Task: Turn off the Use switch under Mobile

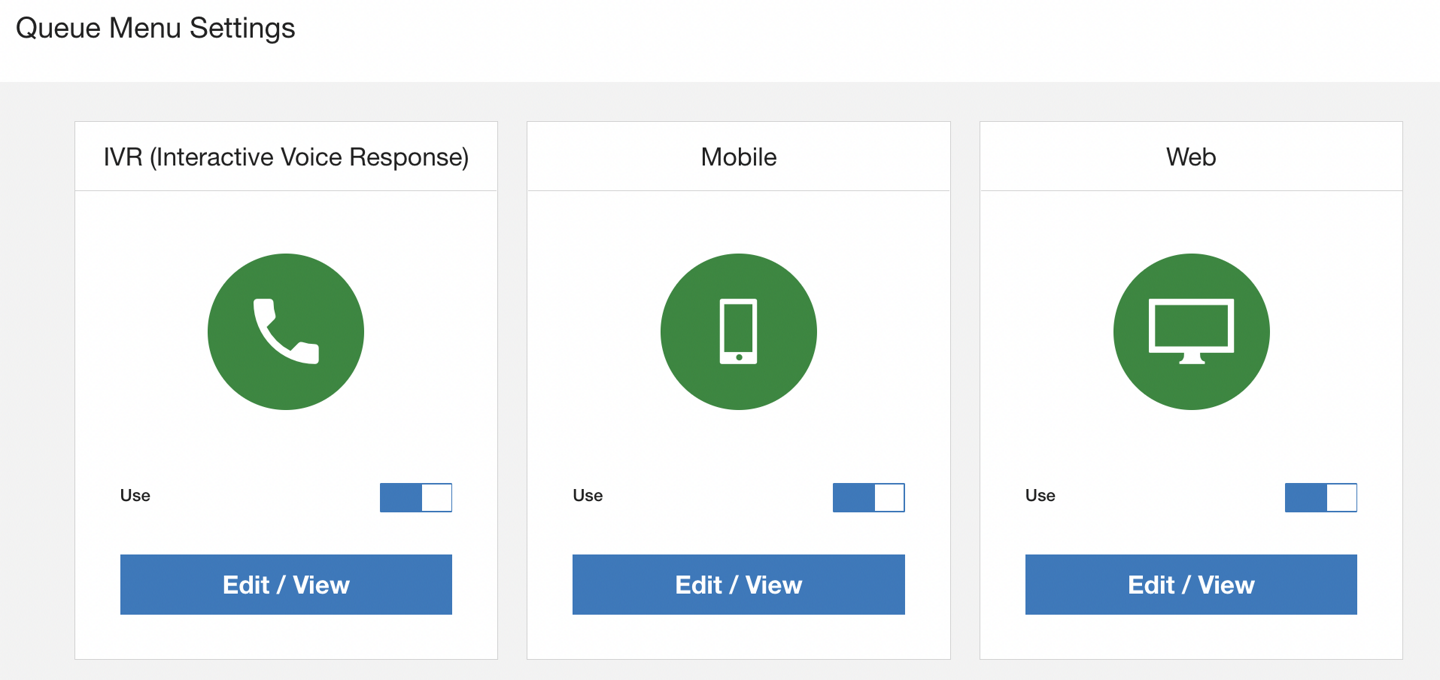Action: click(x=868, y=497)
